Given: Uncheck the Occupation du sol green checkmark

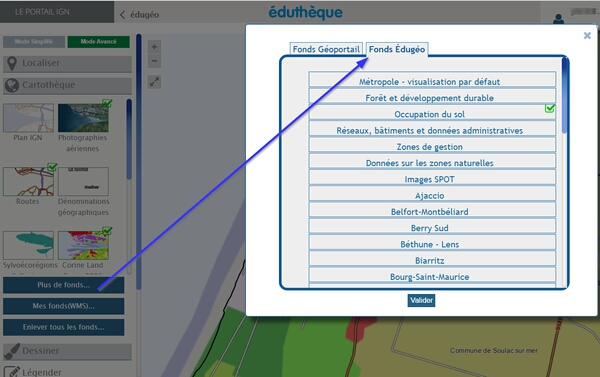Looking at the screenshot, I should click(x=550, y=108).
